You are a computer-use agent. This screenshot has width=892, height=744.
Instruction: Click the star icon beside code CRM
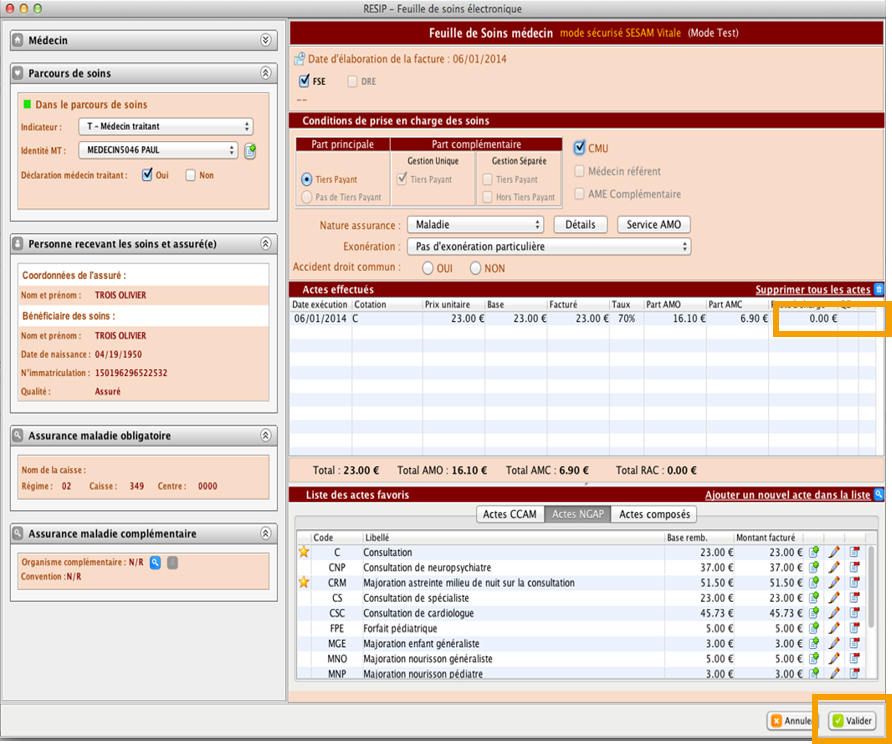[304, 582]
